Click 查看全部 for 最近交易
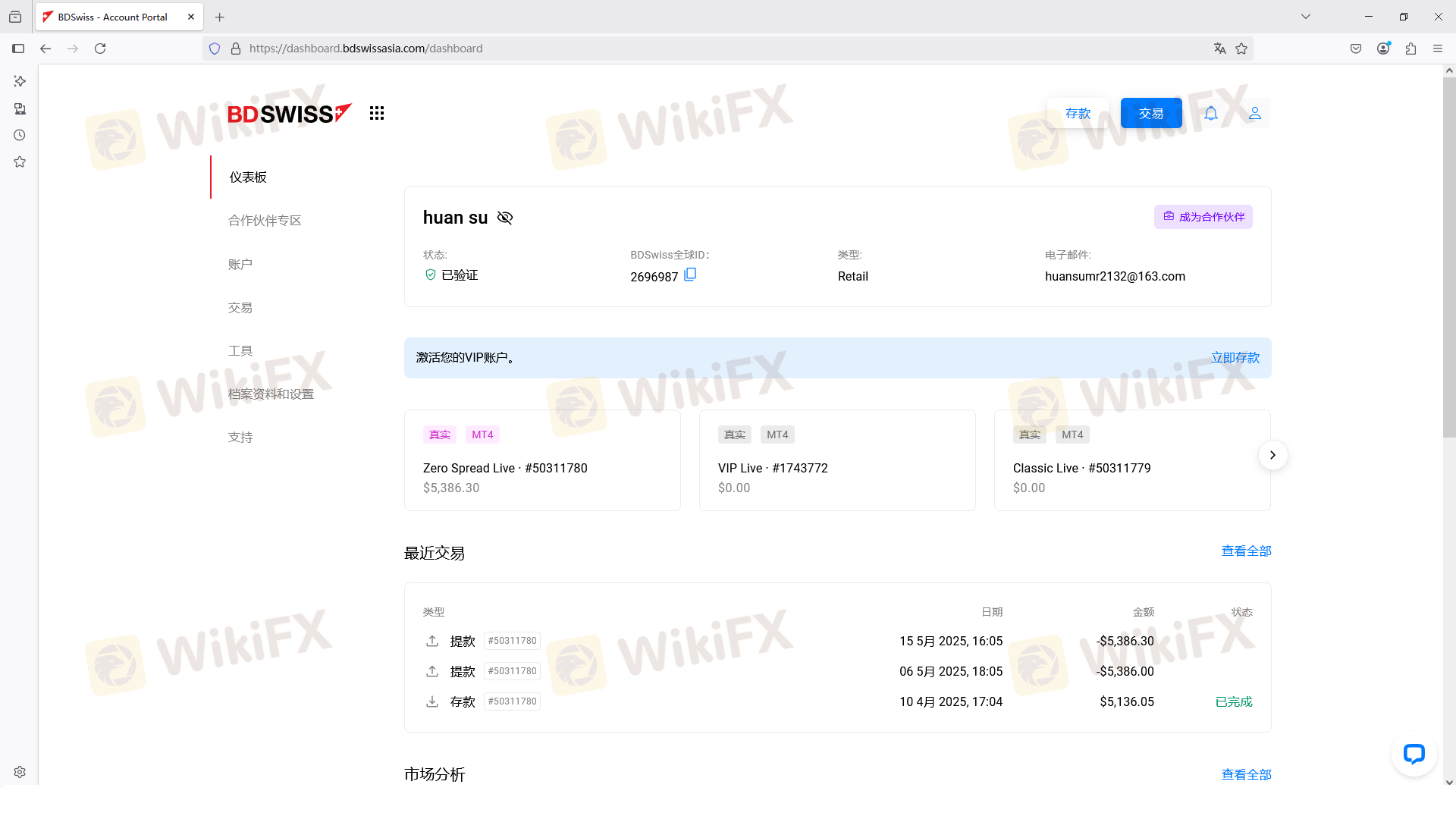The width and height of the screenshot is (1456, 819). point(1246,551)
